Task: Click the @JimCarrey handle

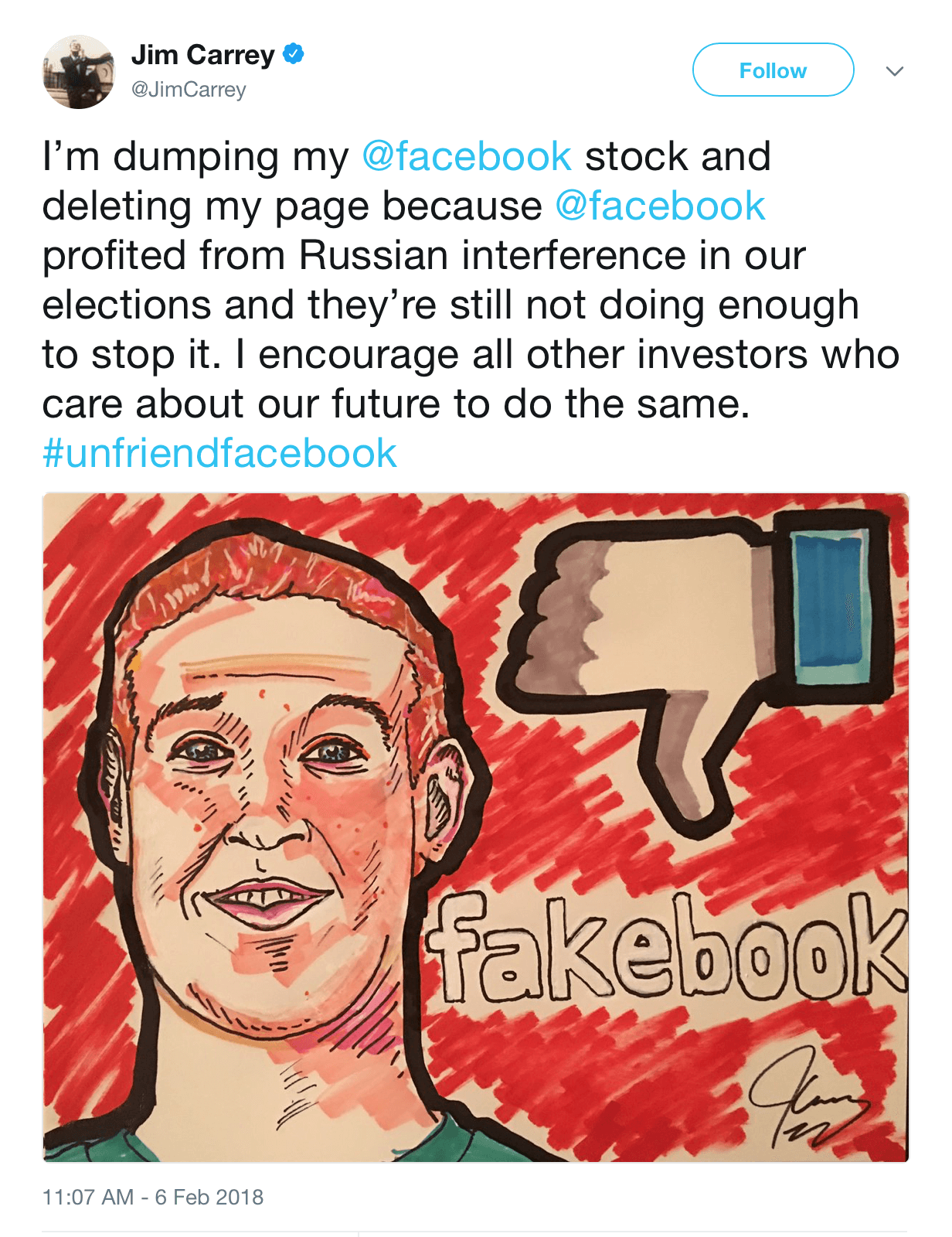Action: pyautogui.click(x=189, y=90)
